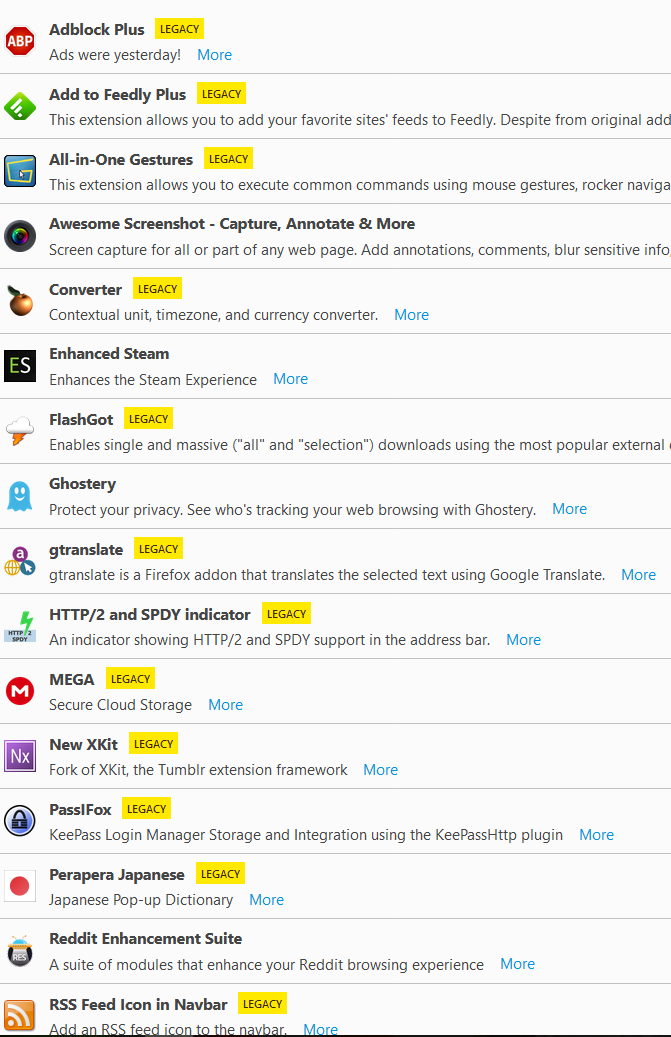Click the Add to Feedly Plus icon

pos(19,106)
